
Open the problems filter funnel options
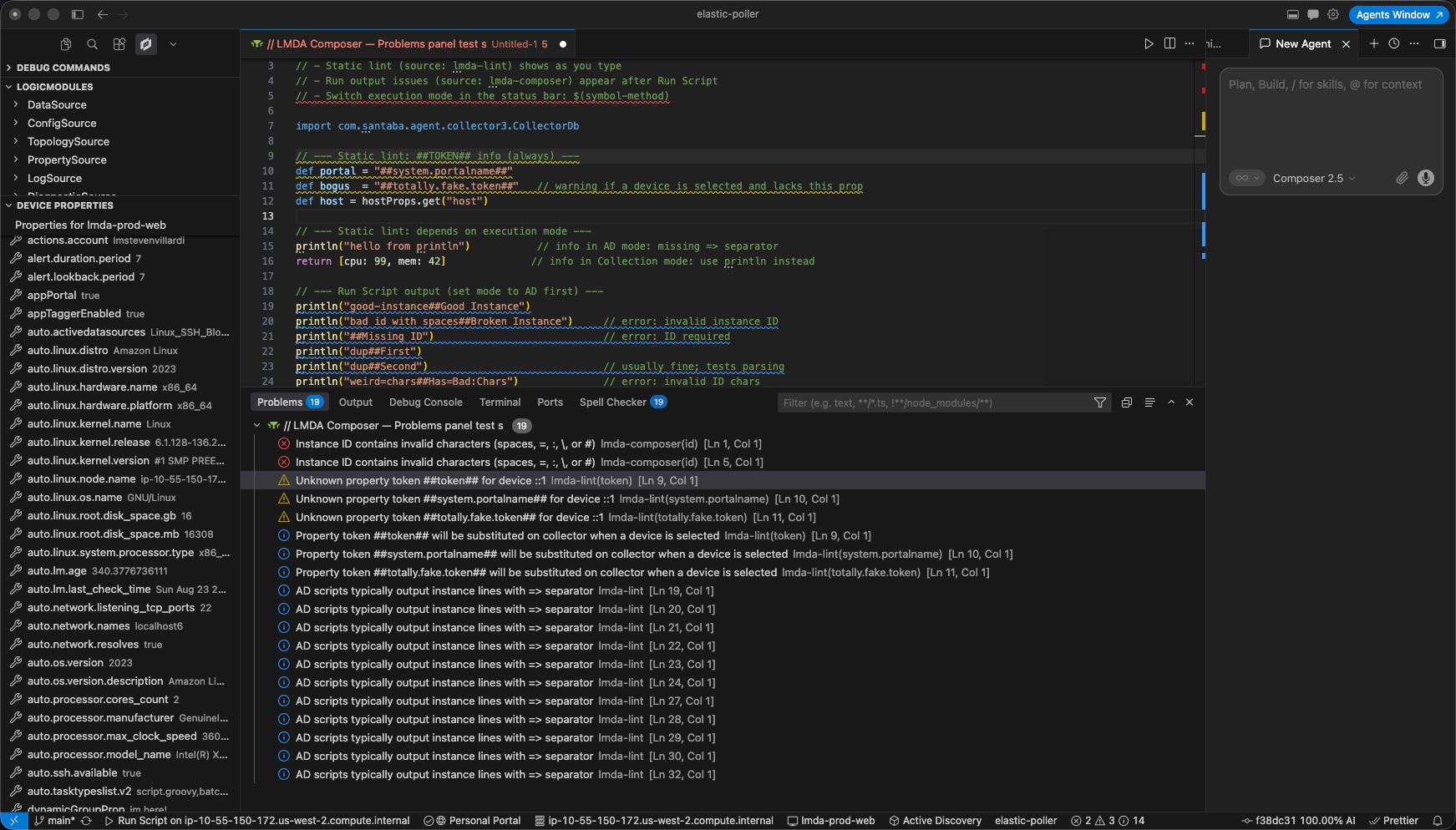(x=1100, y=402)
